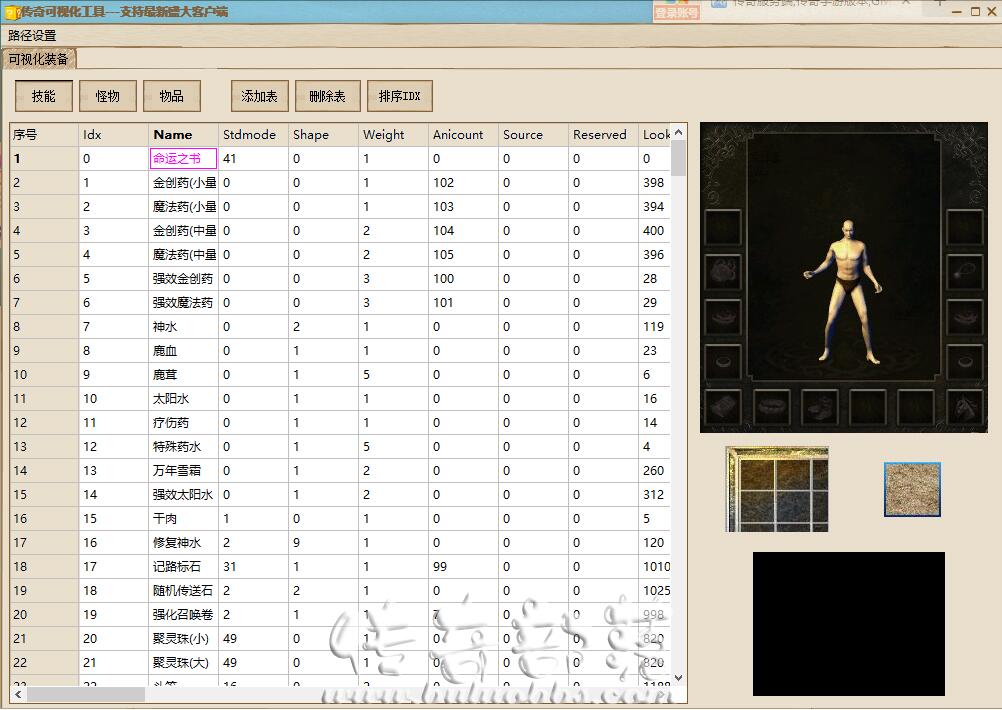Click Look value 1010 in 记路标石 row
Viewport: 1002px width, 710px height.
tap(656, 567)
